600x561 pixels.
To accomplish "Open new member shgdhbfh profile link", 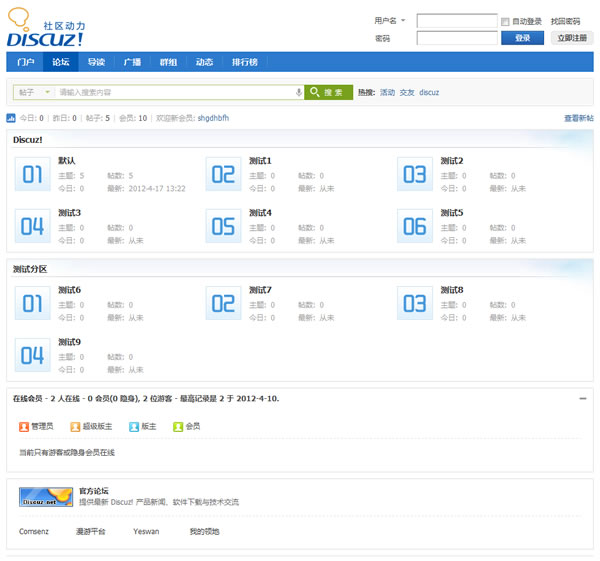I will (x=213, y=118).
